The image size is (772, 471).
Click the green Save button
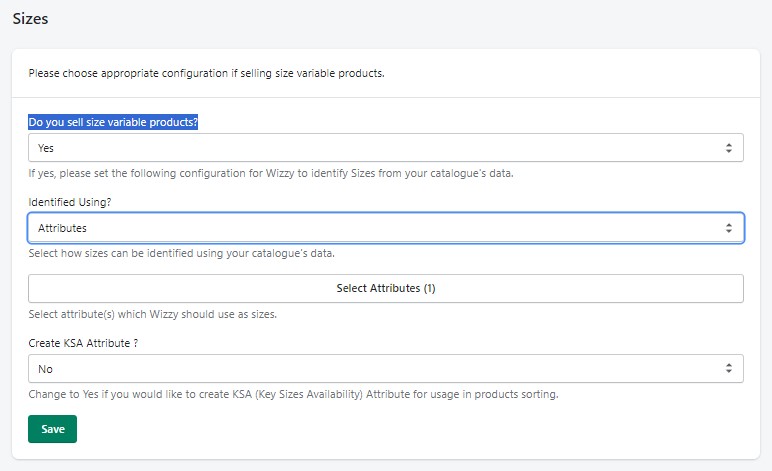[x=52, y=429]
